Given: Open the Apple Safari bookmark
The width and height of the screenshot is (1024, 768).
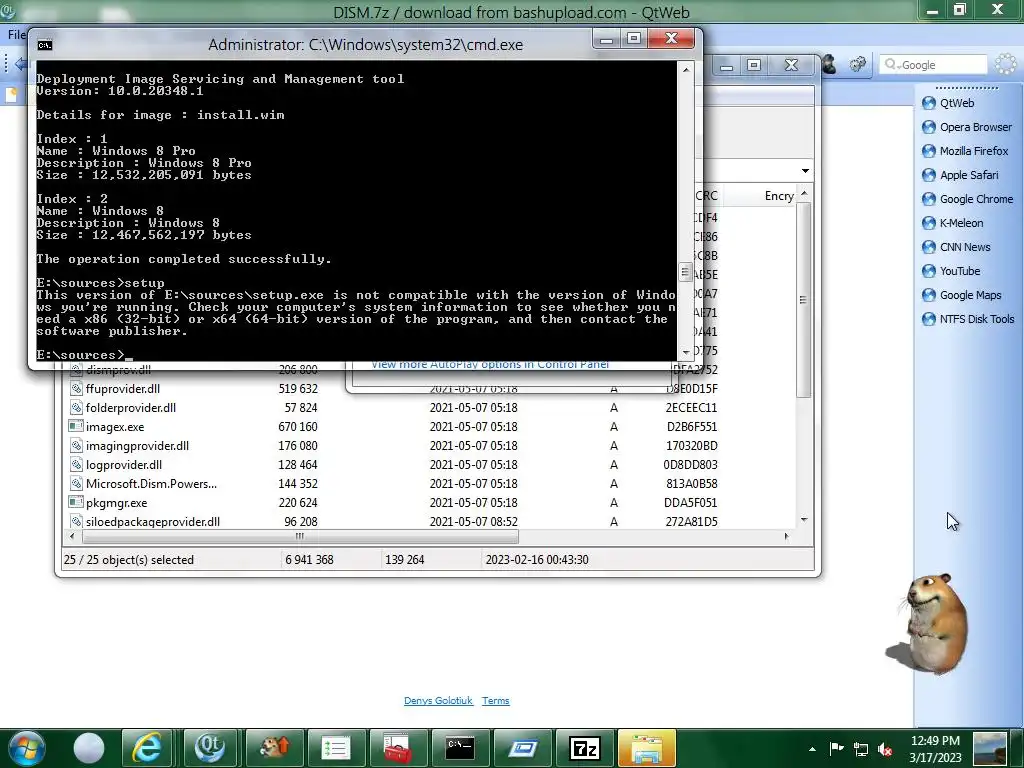Looking at the screenshot, I should coord(960,175).
